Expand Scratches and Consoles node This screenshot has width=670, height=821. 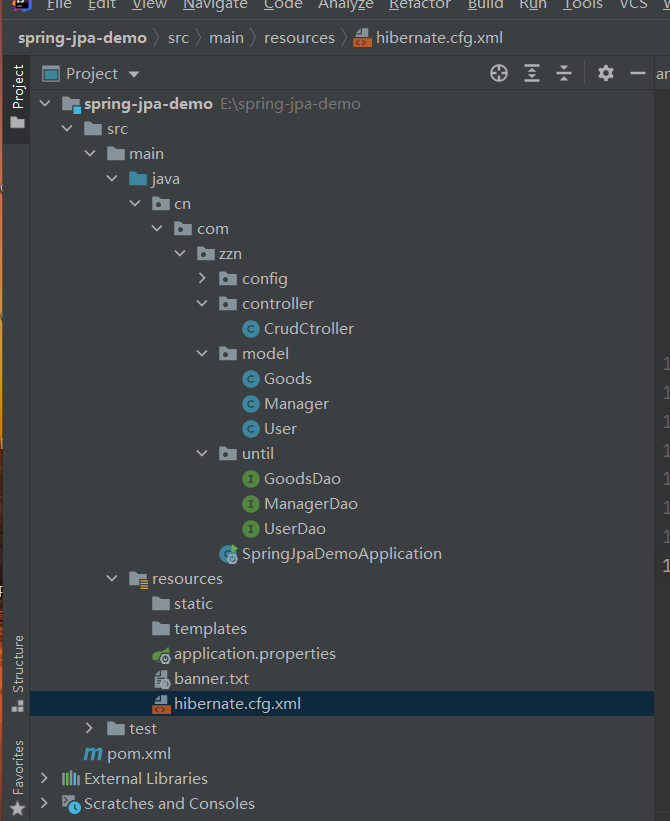coord(44,803)
